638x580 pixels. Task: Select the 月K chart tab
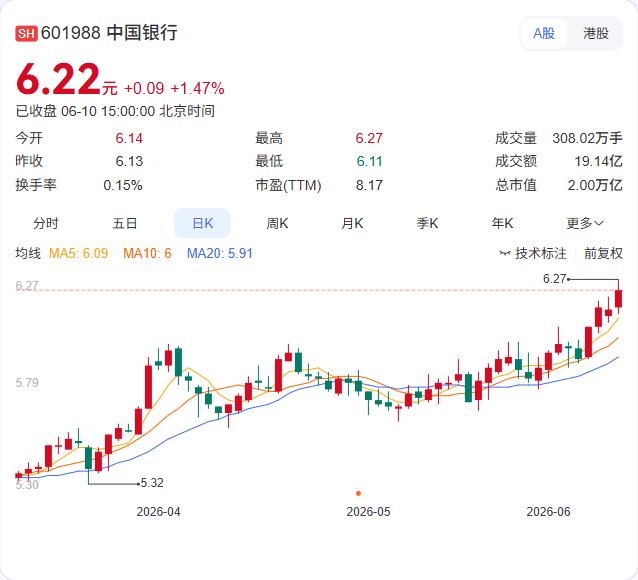tap(352, 223)
